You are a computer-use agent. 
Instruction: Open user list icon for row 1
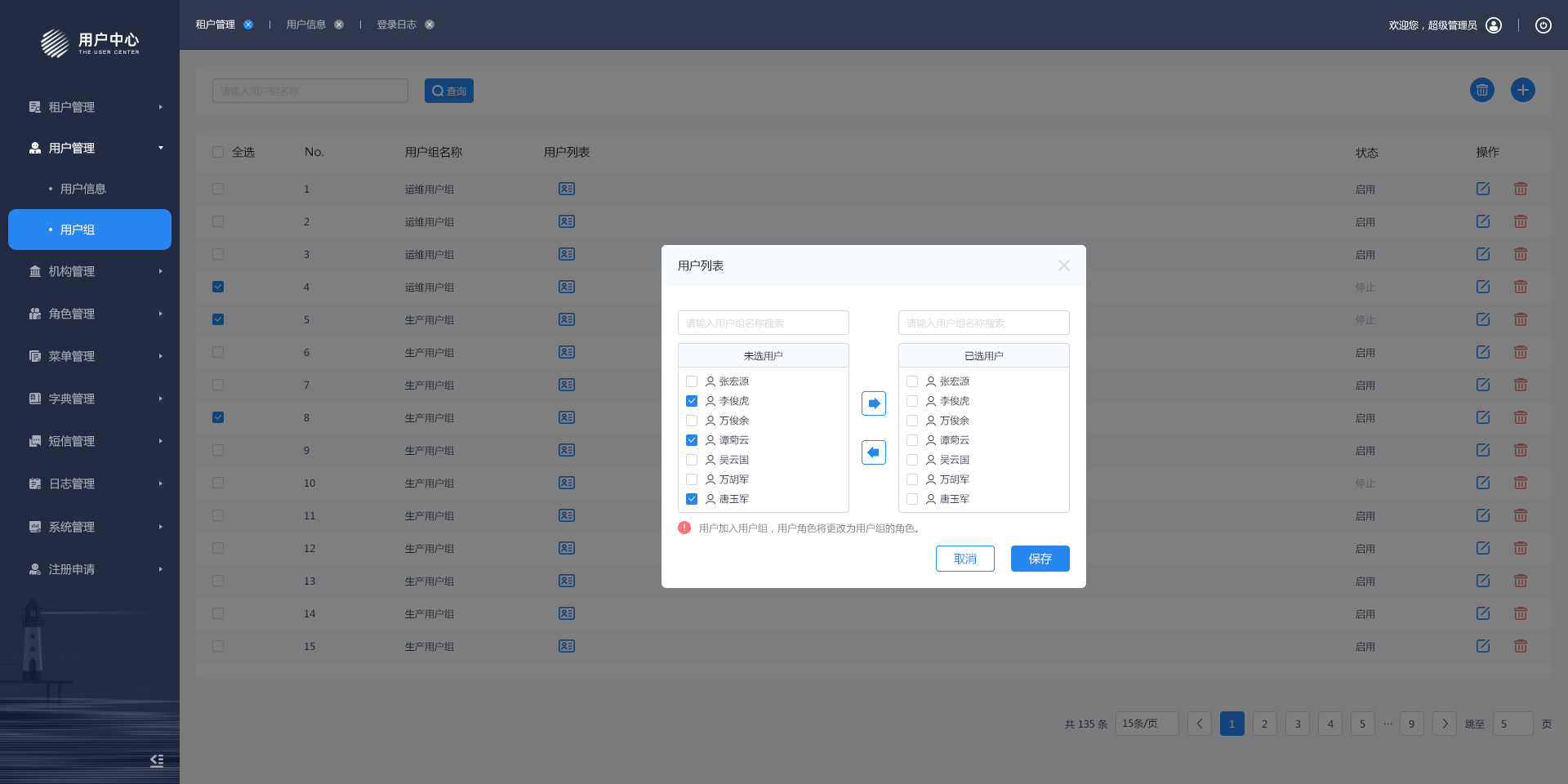click(566, 189)
